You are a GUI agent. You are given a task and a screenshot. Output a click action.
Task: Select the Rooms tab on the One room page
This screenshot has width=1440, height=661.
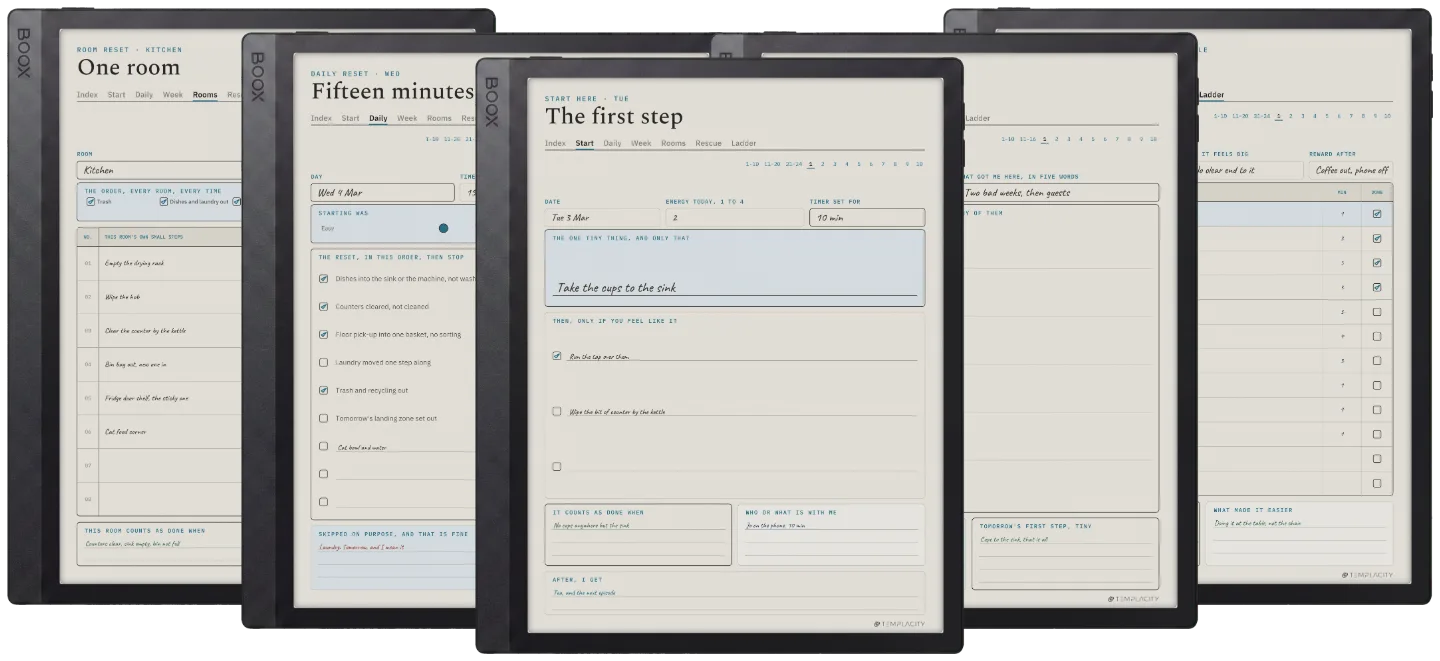(205, 95)
